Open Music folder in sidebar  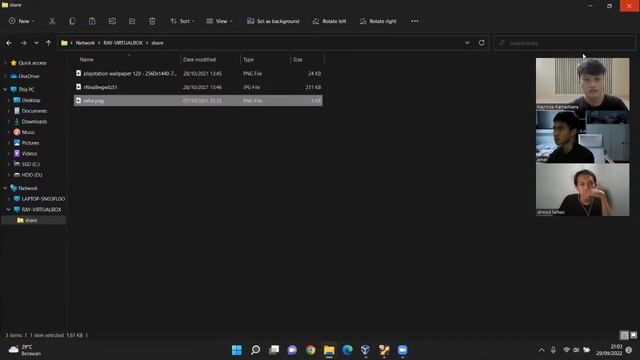click(x=28, y=132)
